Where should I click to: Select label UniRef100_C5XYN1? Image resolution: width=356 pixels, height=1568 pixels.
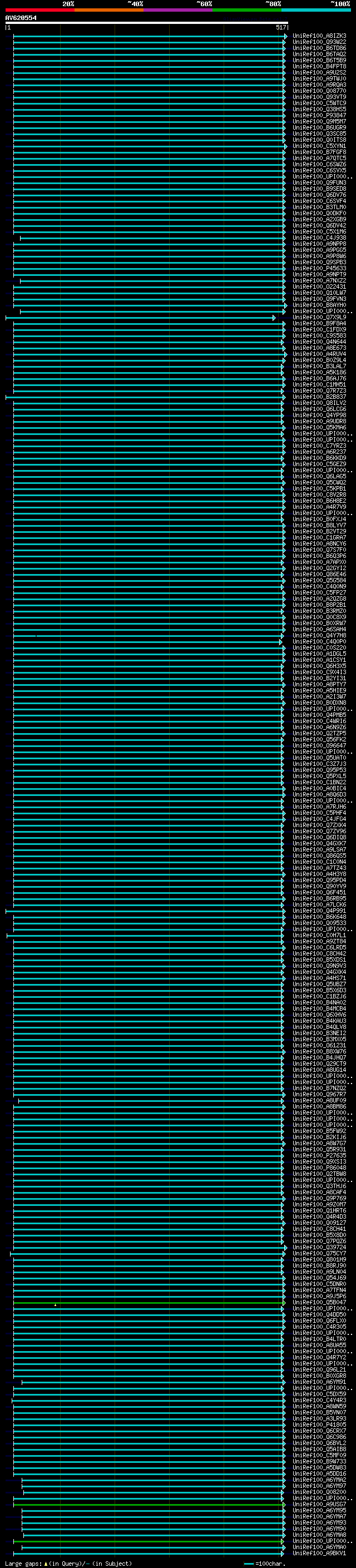[x=319, y=146]
